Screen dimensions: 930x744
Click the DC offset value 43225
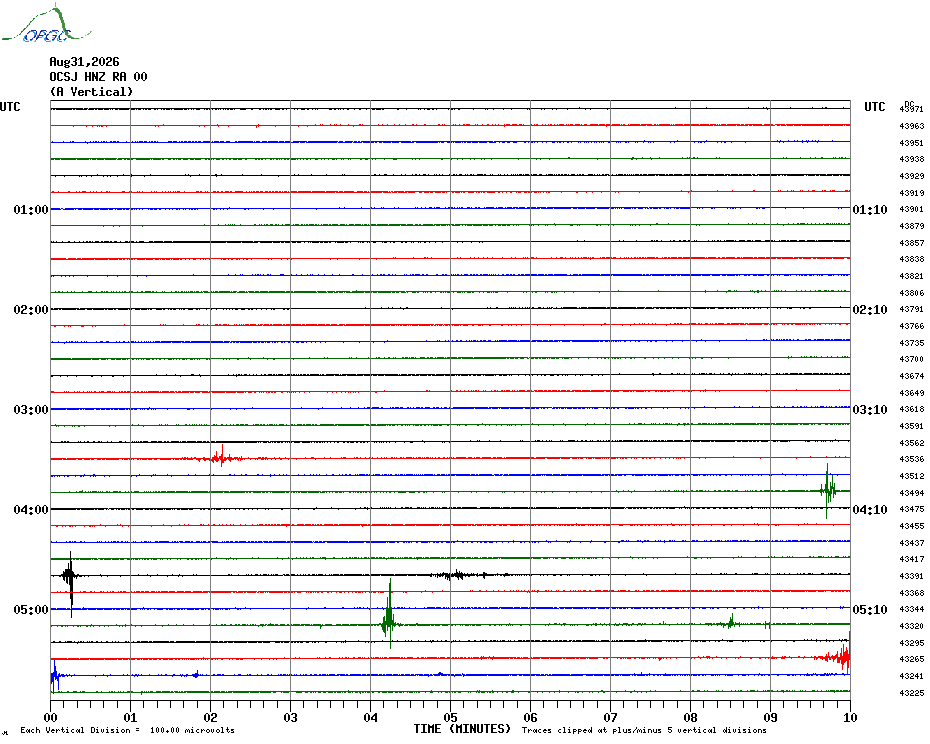pyautogui.click(x=912, y=693)
